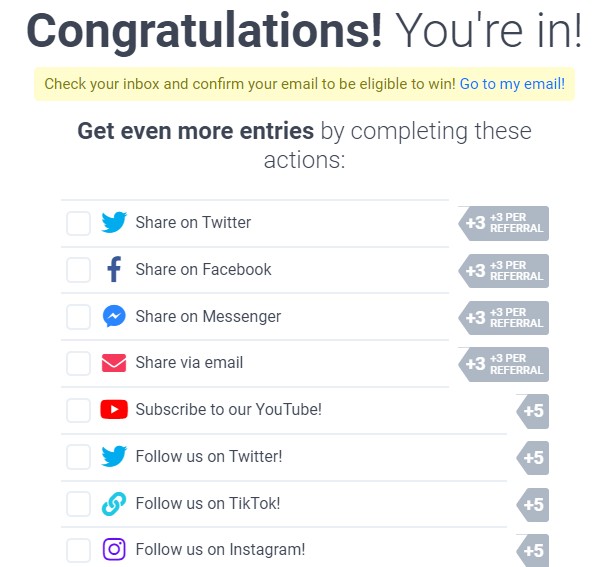Viewport: 605px width, 567px height.
Task: Click the +3 per referral badge for Twitter
Action: coord(504,223)
